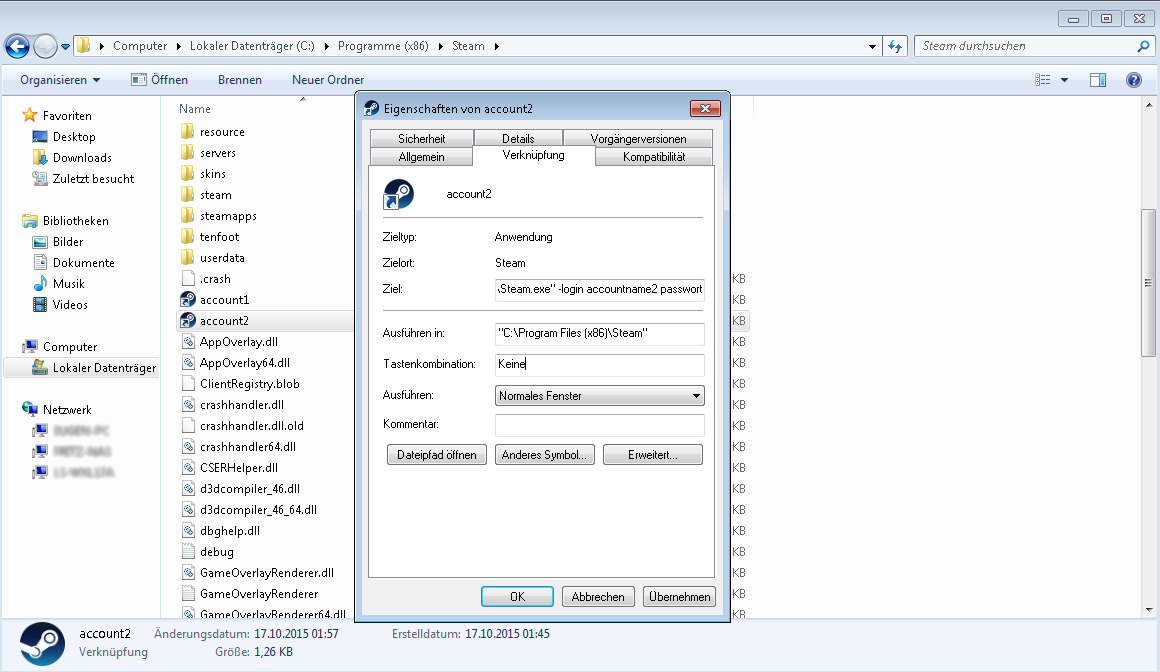Select the Musik library icon
The width and height of the screenshot is (1160, 672).
(x=40, y=283)
